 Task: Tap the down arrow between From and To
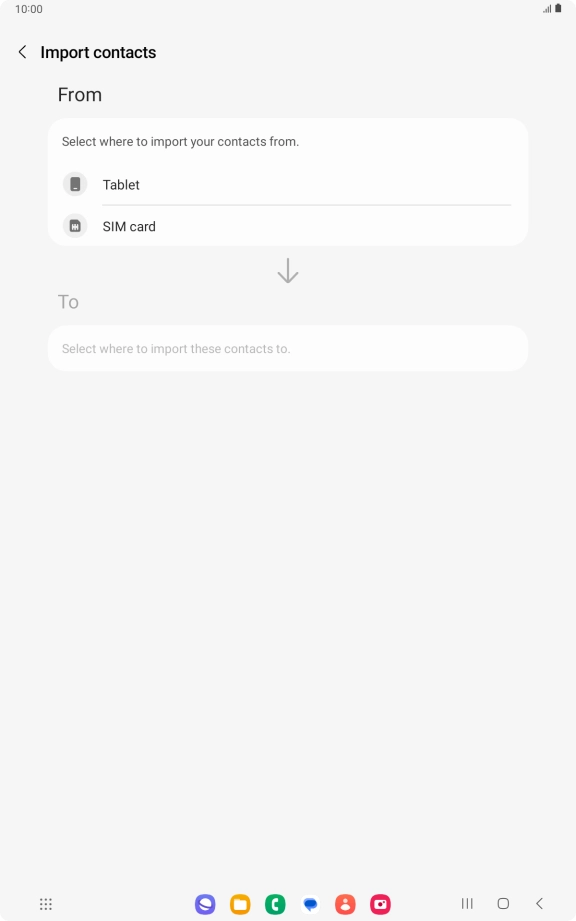coord(288,271)
